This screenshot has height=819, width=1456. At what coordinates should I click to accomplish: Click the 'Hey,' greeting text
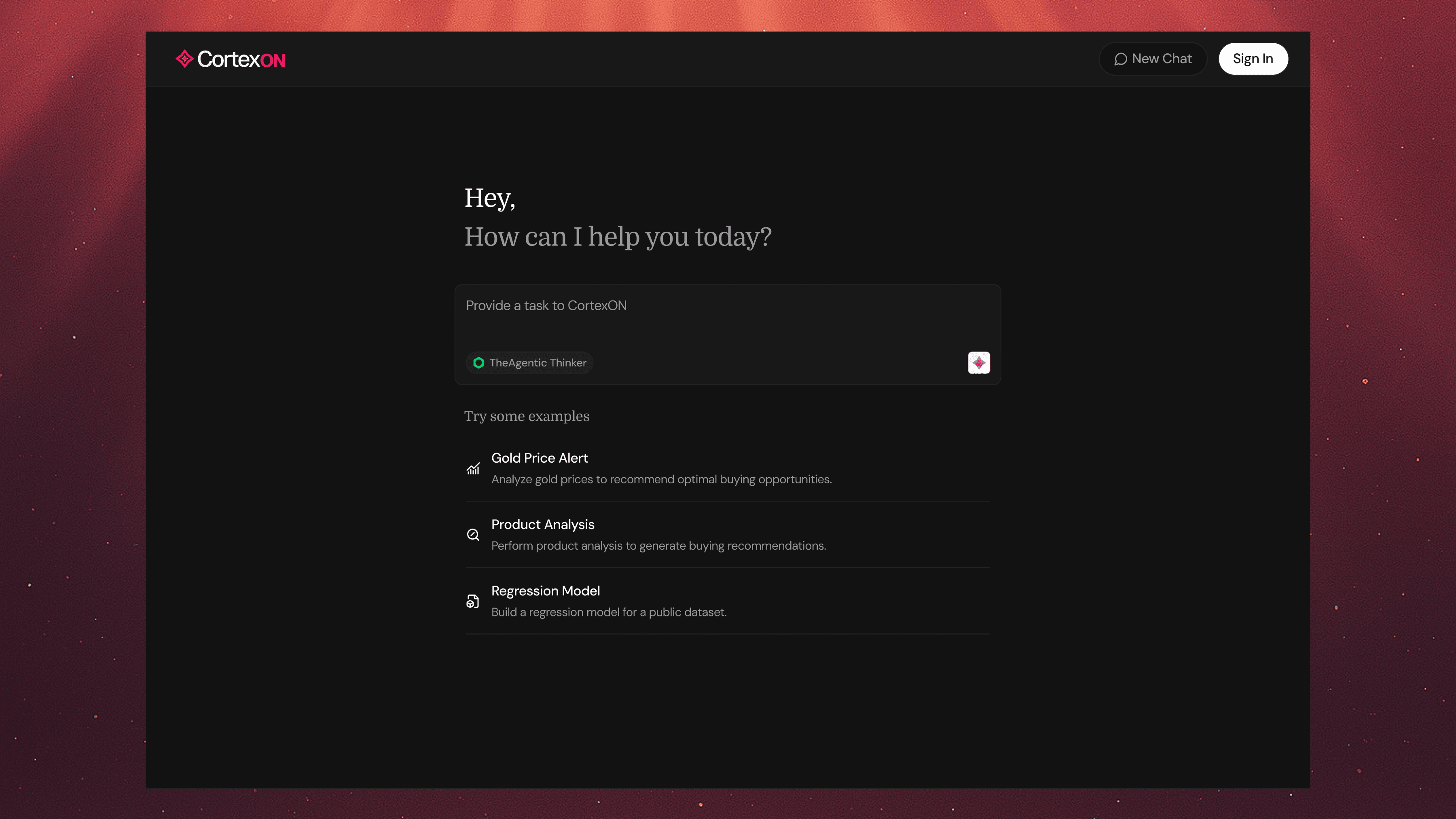489,199
